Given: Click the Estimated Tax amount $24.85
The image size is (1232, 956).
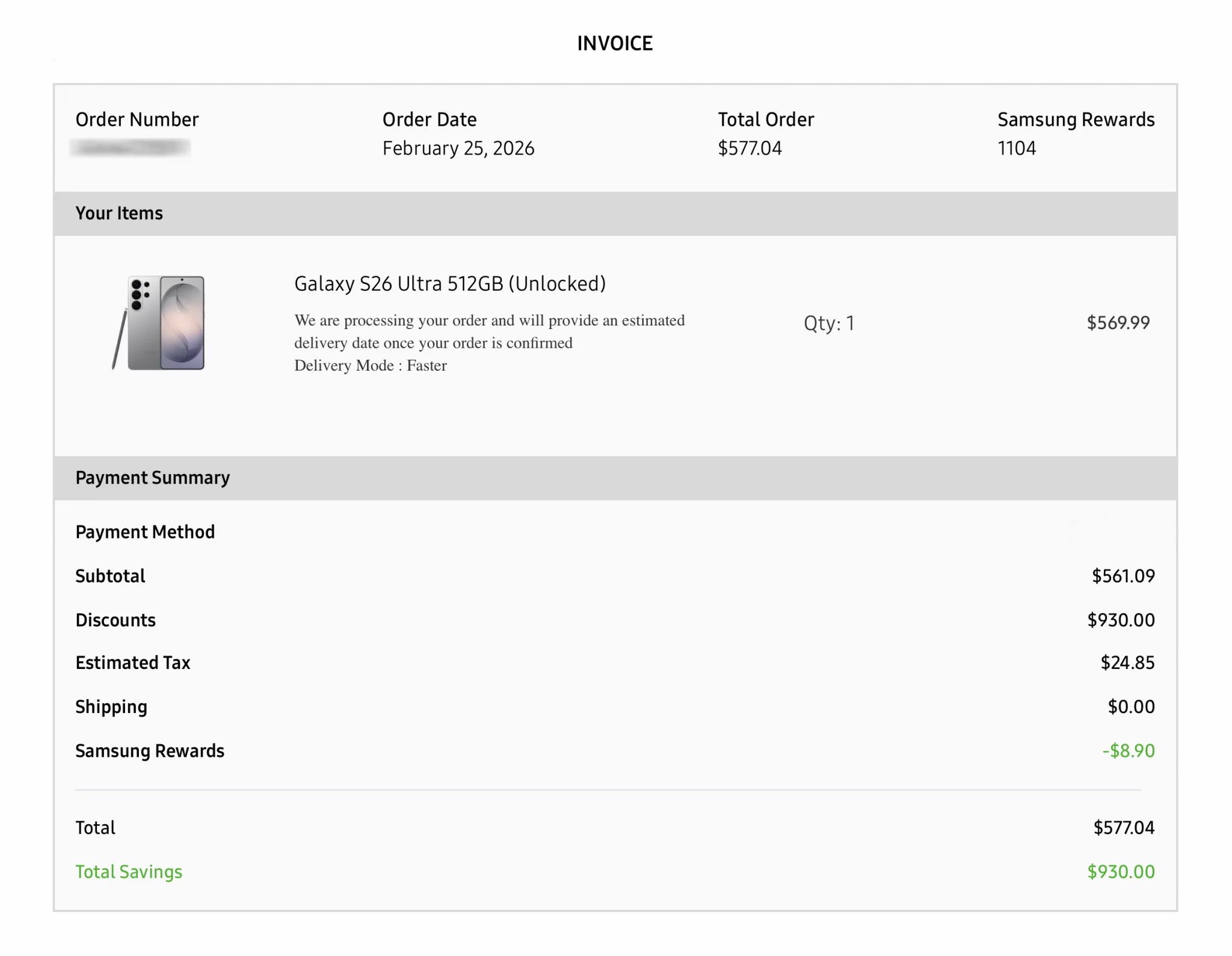Looking at the screenshot, I should [x=1127, y=663].
